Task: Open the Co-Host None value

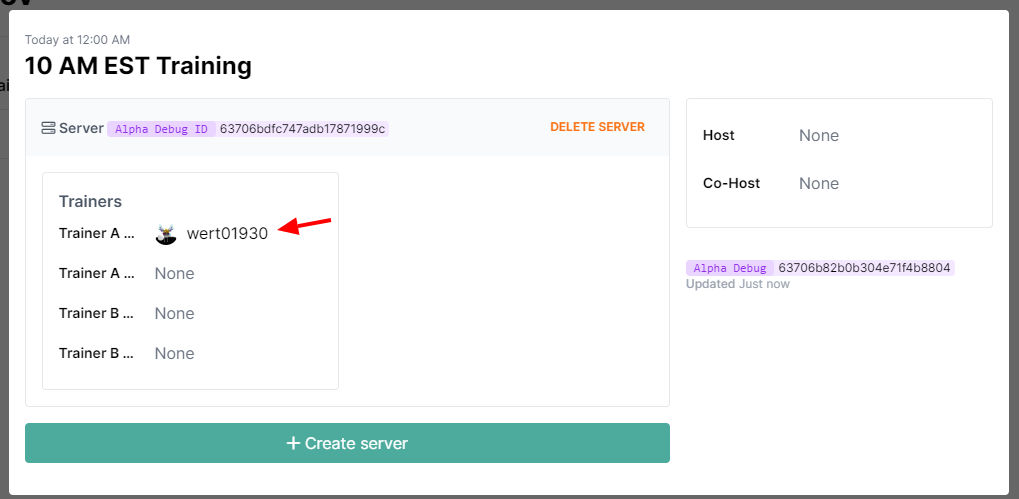Action: pos(818,184)
